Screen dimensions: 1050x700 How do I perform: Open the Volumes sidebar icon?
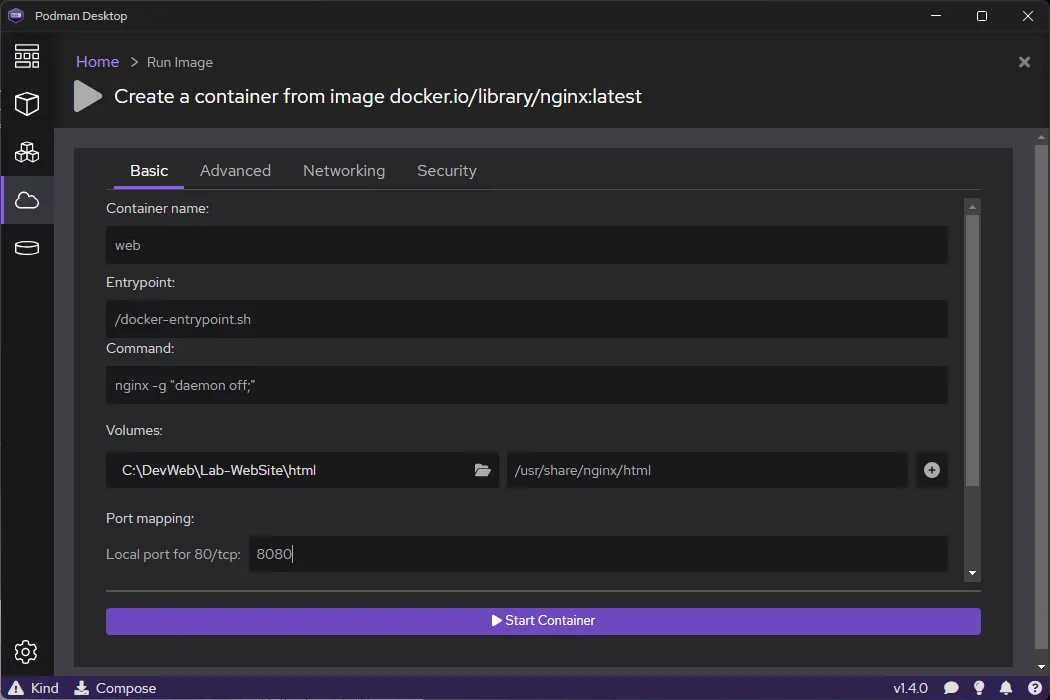coord(27,248)
